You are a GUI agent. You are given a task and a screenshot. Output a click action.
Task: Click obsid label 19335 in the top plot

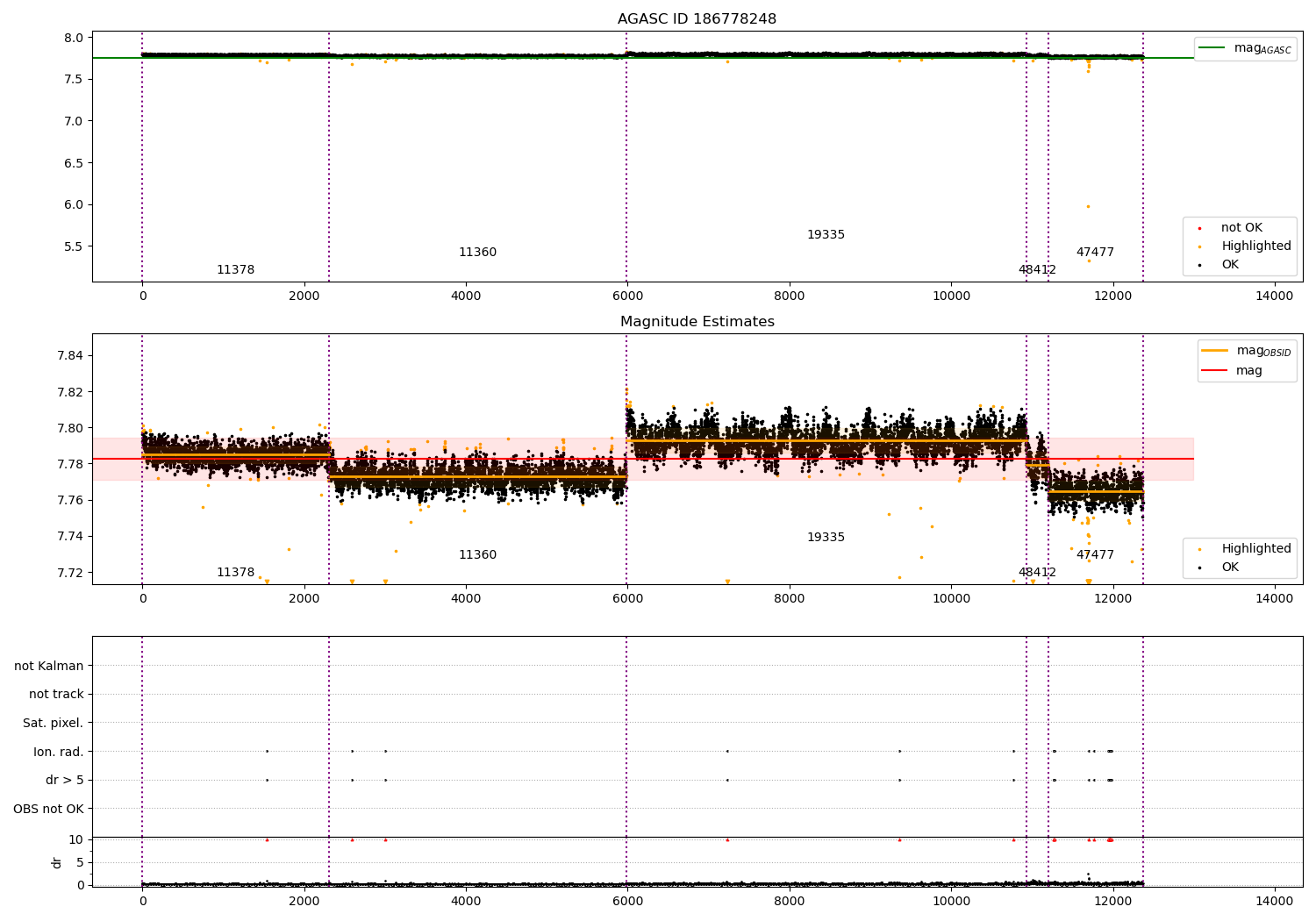pyautogui.click(x=826, y=235)
